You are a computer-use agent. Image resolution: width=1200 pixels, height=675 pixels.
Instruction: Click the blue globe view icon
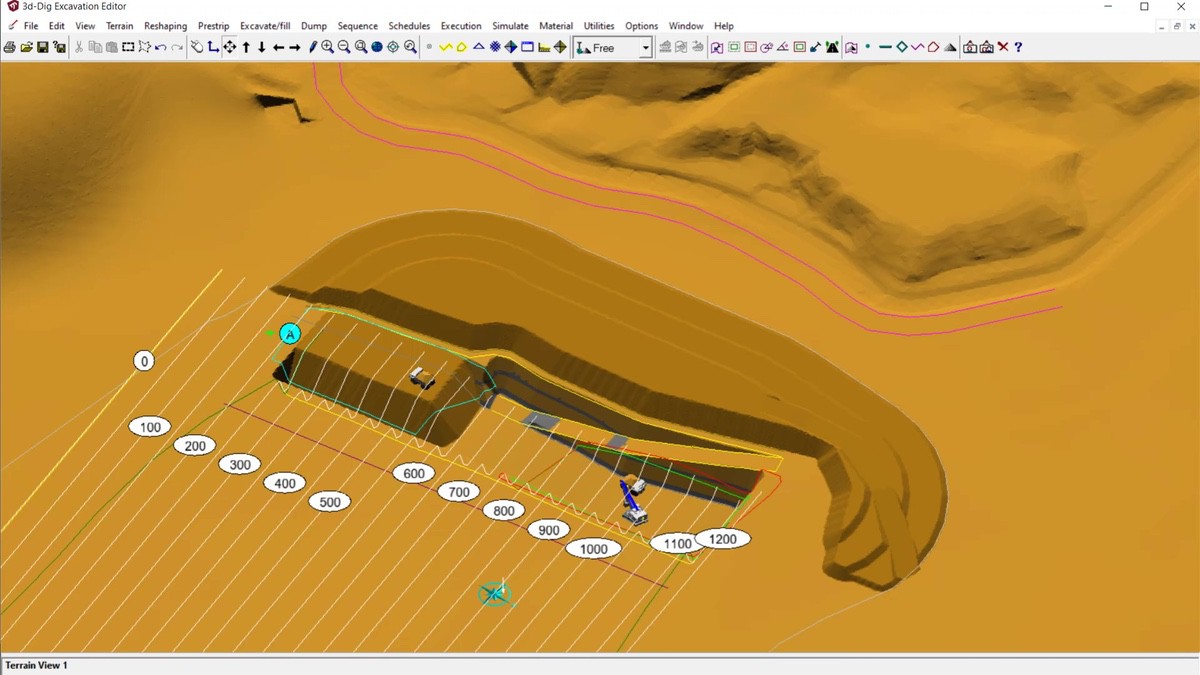click(377, 47)
